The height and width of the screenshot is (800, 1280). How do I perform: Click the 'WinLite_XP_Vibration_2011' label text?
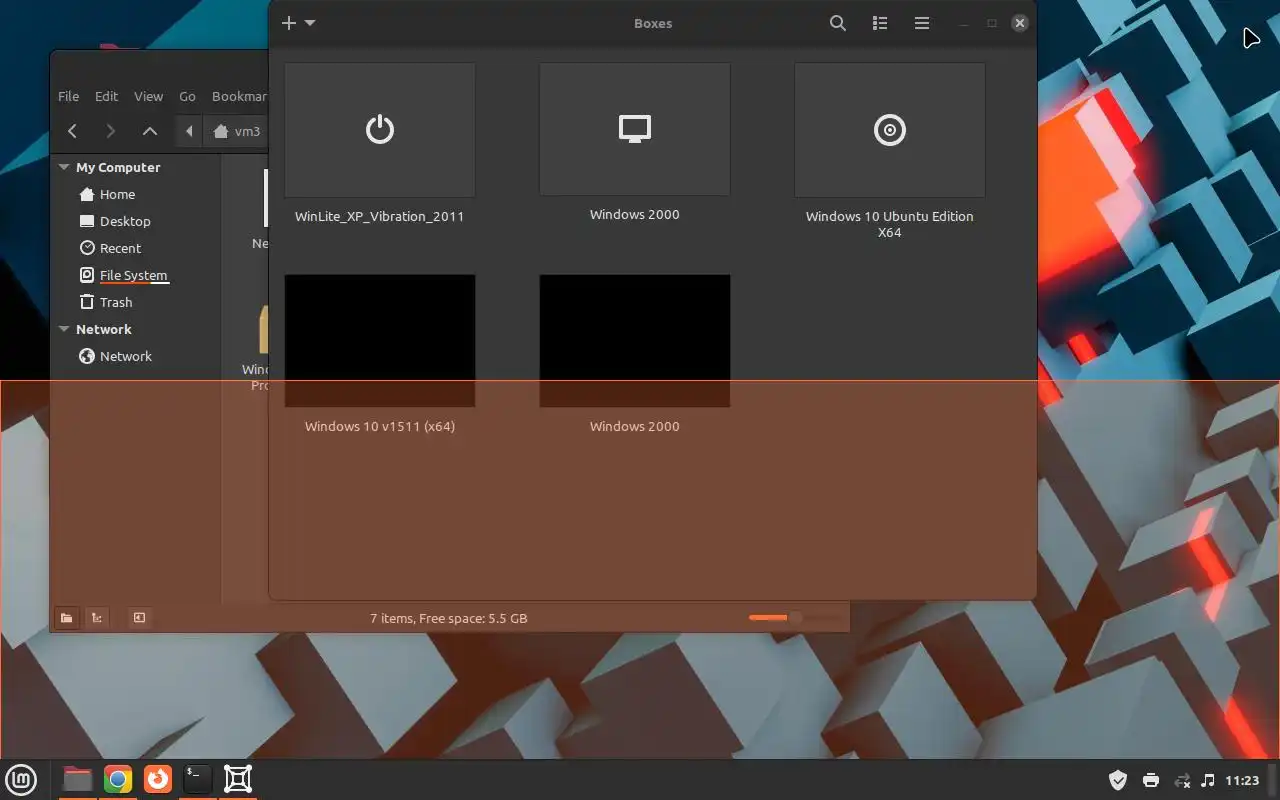click(x=380, y=216)
